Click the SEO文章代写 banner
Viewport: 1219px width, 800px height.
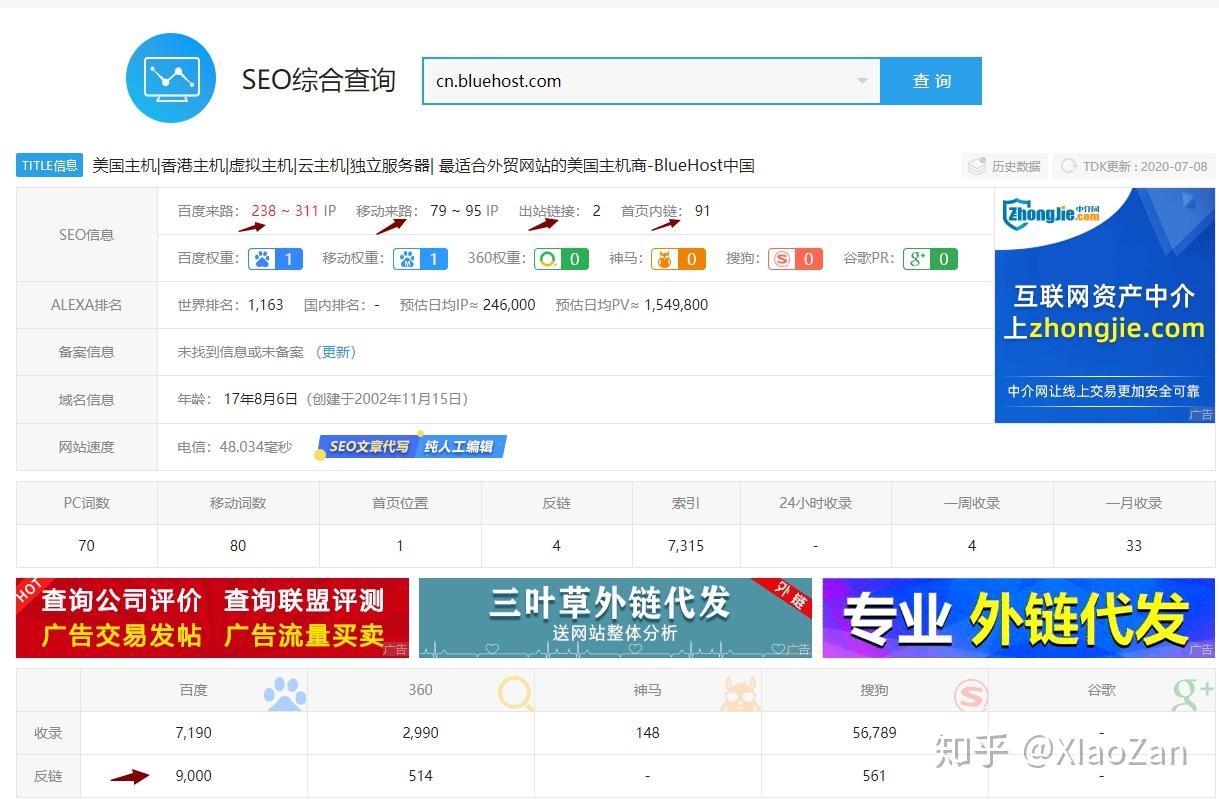(410, 446)
